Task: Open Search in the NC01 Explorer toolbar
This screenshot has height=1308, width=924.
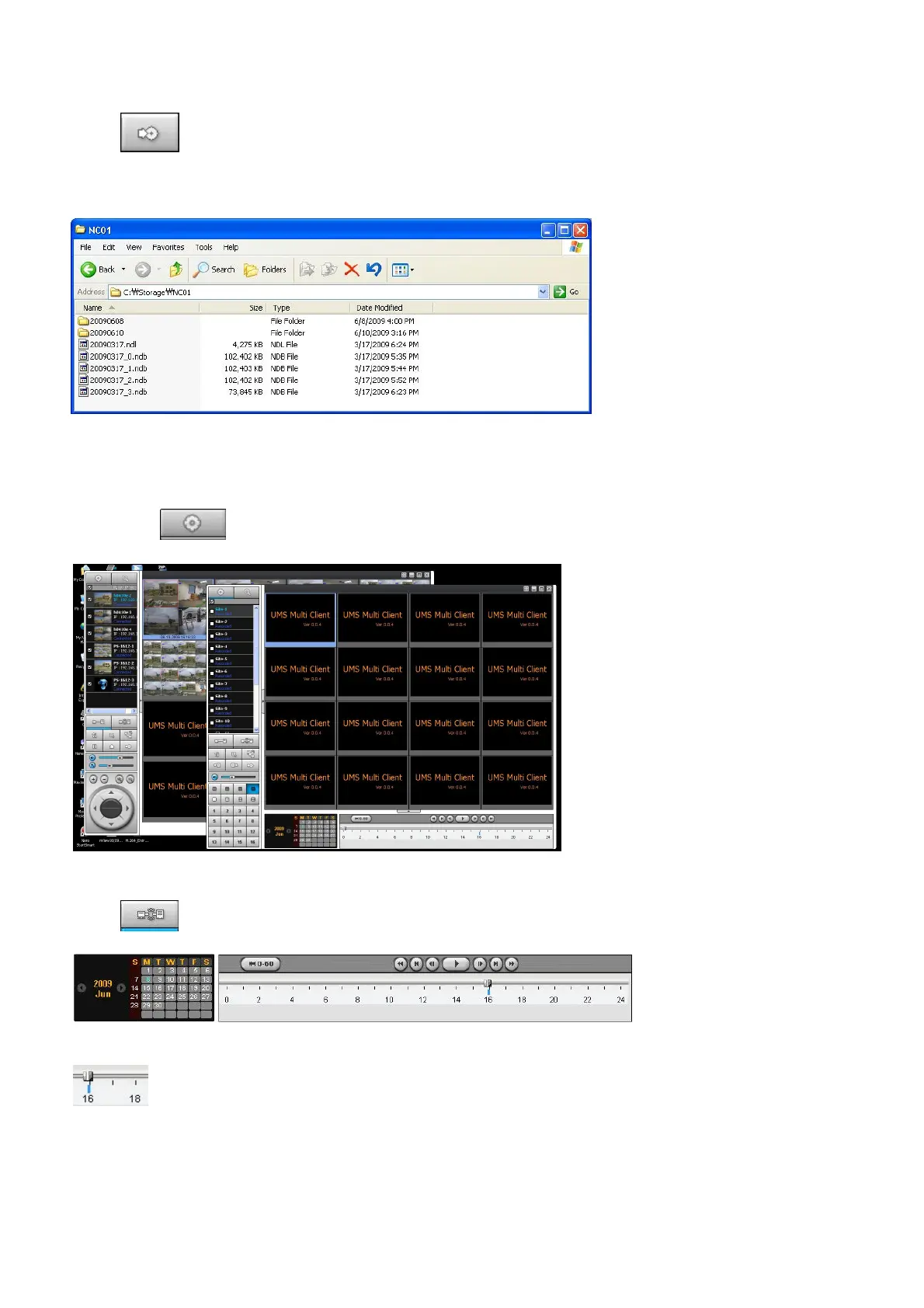Action: tap(214, 270)
